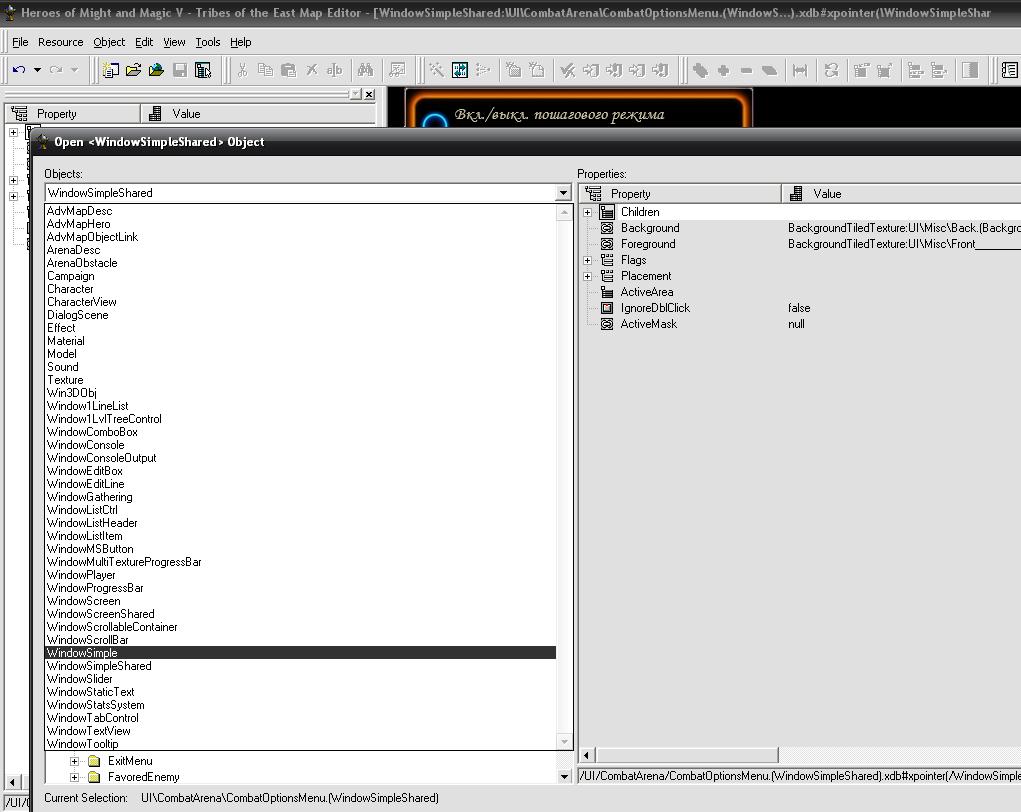Close the left Property panel with X
The image size is (1021, 812).
(x=369, y=94)
